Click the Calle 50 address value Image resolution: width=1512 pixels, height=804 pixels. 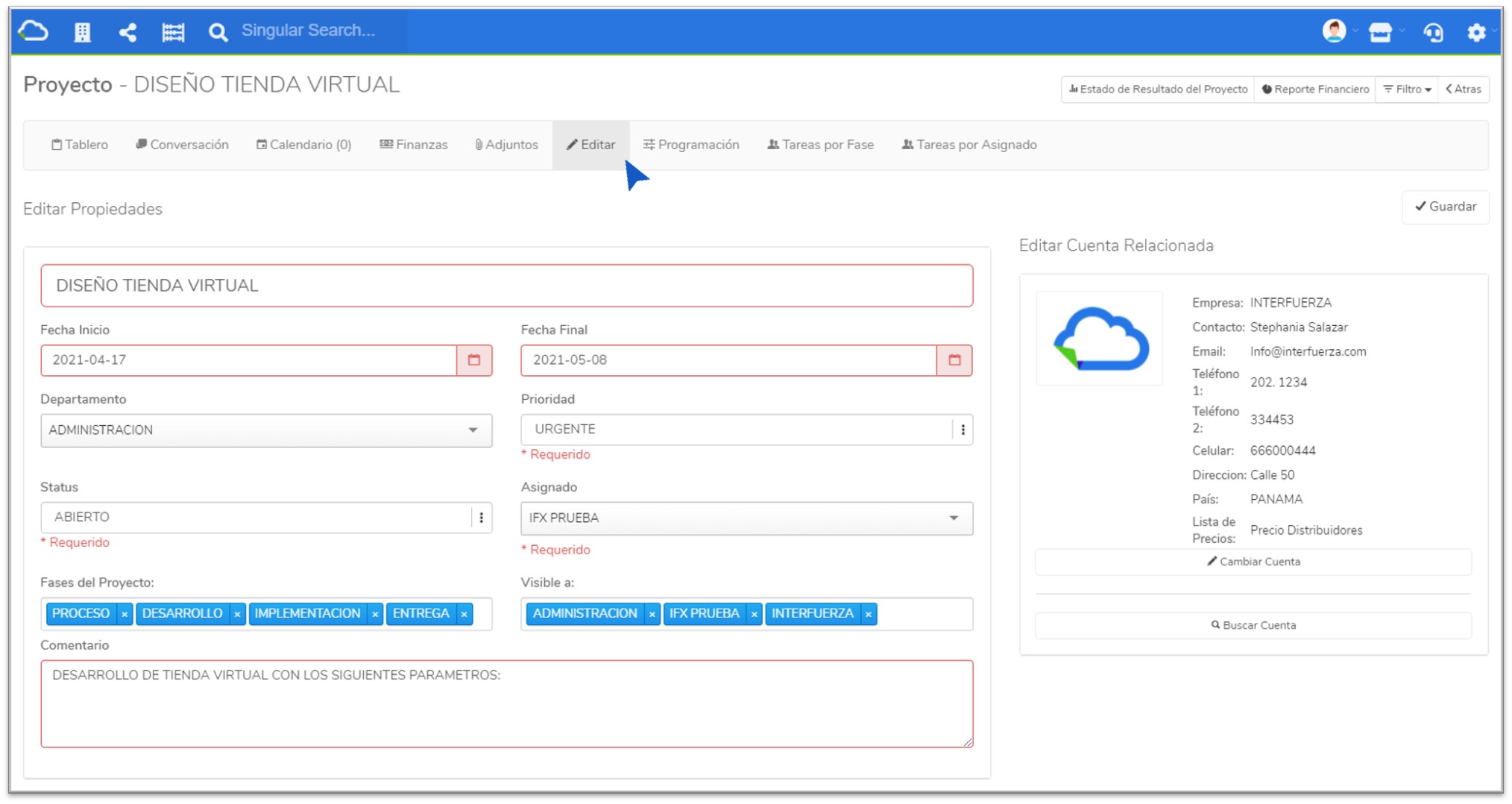(1272, 475)
